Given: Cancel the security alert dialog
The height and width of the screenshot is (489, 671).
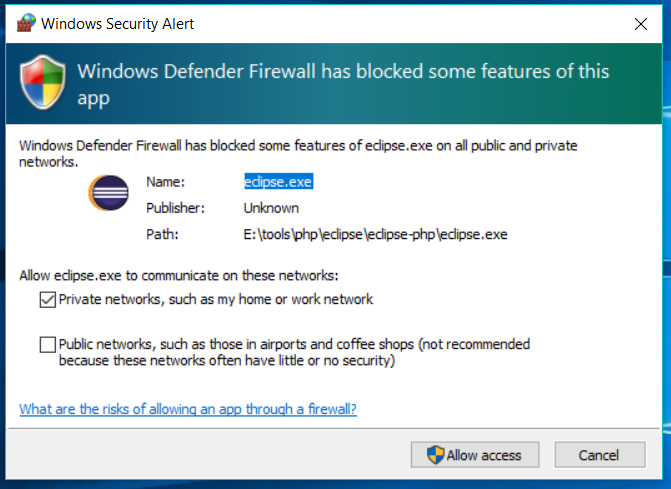Looking at the screenshot, I should coord(600,455).
